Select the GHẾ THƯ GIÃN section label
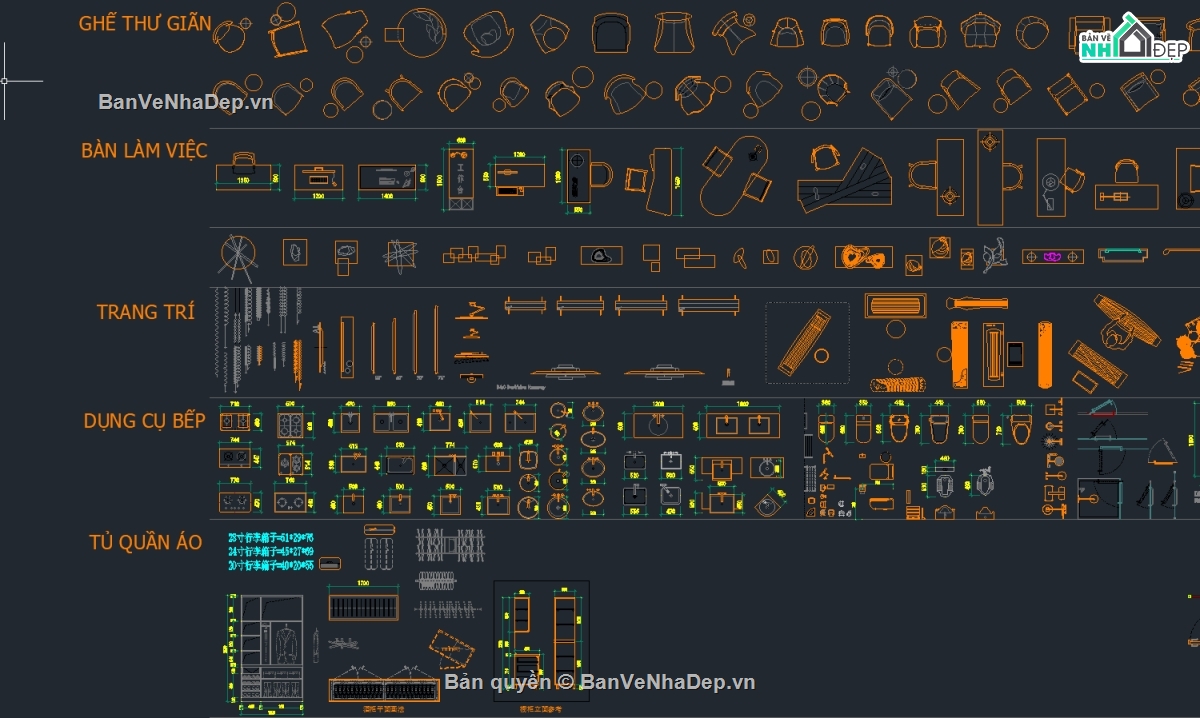 coord(144,23)
